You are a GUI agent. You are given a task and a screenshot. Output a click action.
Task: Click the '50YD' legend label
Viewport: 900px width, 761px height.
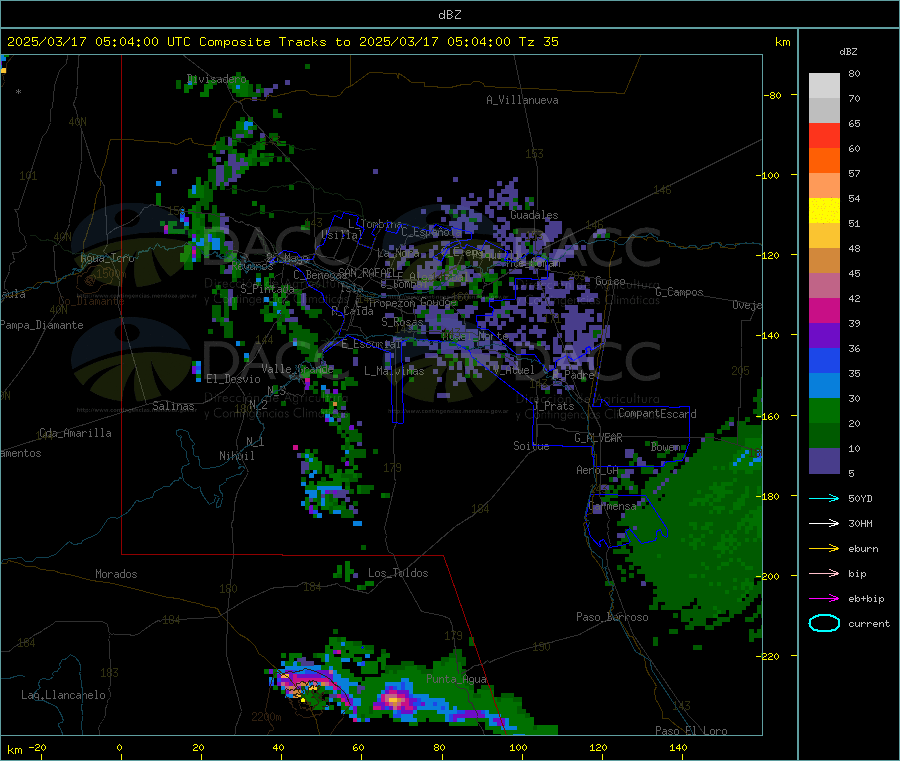[860, 498]
